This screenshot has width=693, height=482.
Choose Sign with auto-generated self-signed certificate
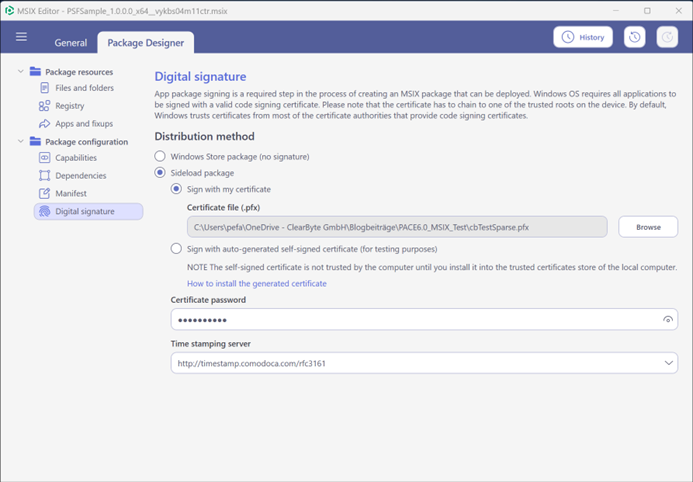(x=176, y=249)
